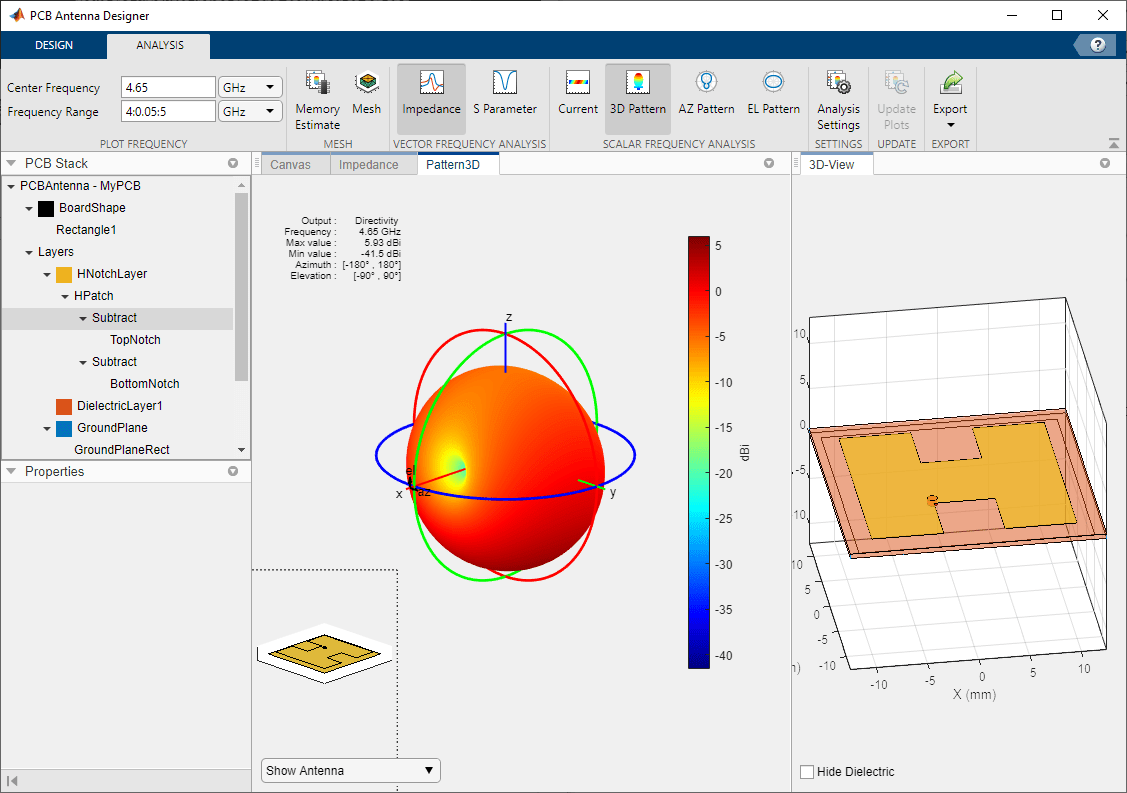Collapse the HNotchLayer tree node

tap(47, 274)
